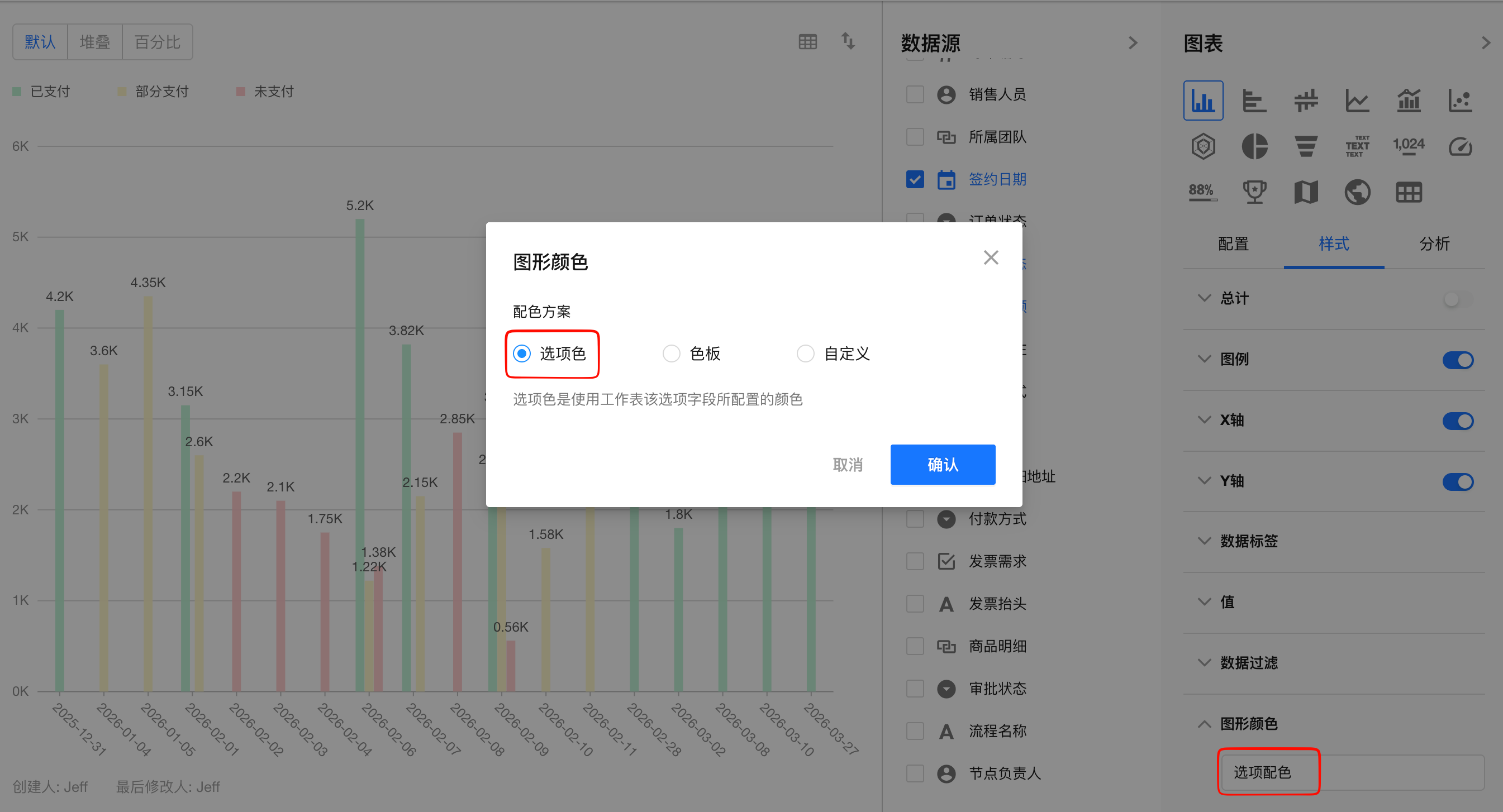
Task: Choose the 自定义 radio option
Action: (806, 354)
